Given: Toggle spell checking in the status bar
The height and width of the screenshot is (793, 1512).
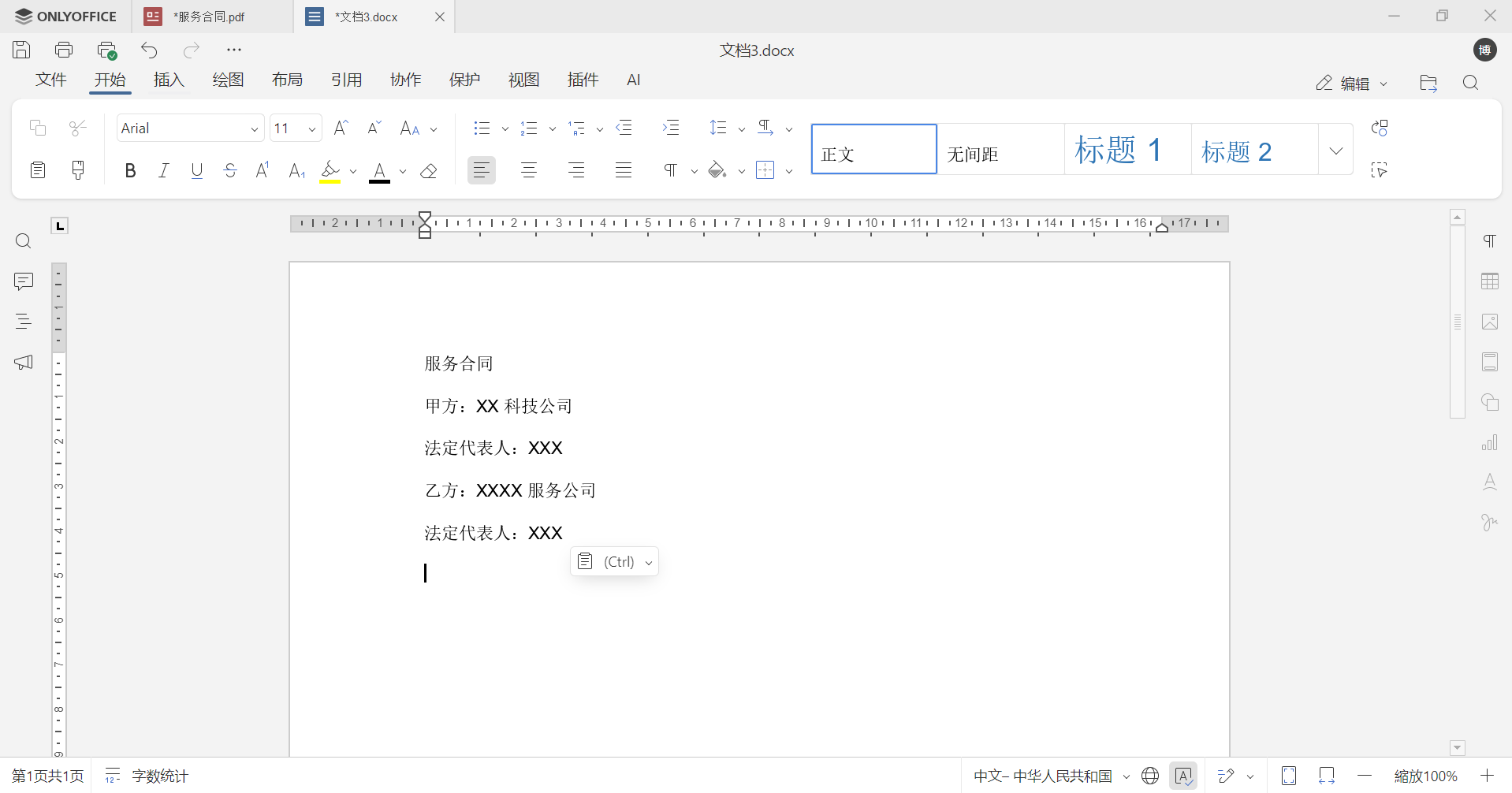Looking at the screenshot, I should [x=1184, y=776].
